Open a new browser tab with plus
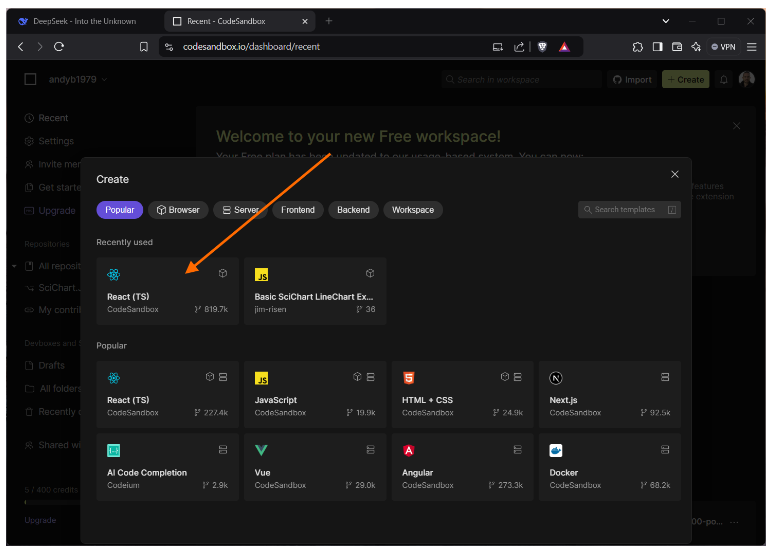This screenshot has width=772, height=552. tap(329, 21)
